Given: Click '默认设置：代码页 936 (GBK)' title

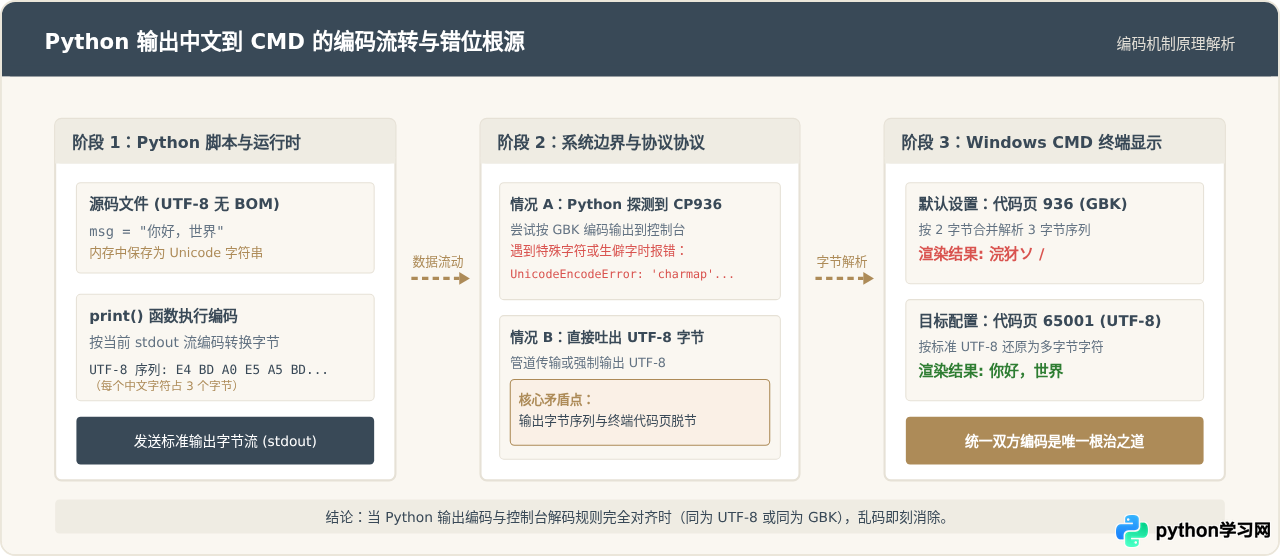Looking at the screenshot, I should [1023, 204].
